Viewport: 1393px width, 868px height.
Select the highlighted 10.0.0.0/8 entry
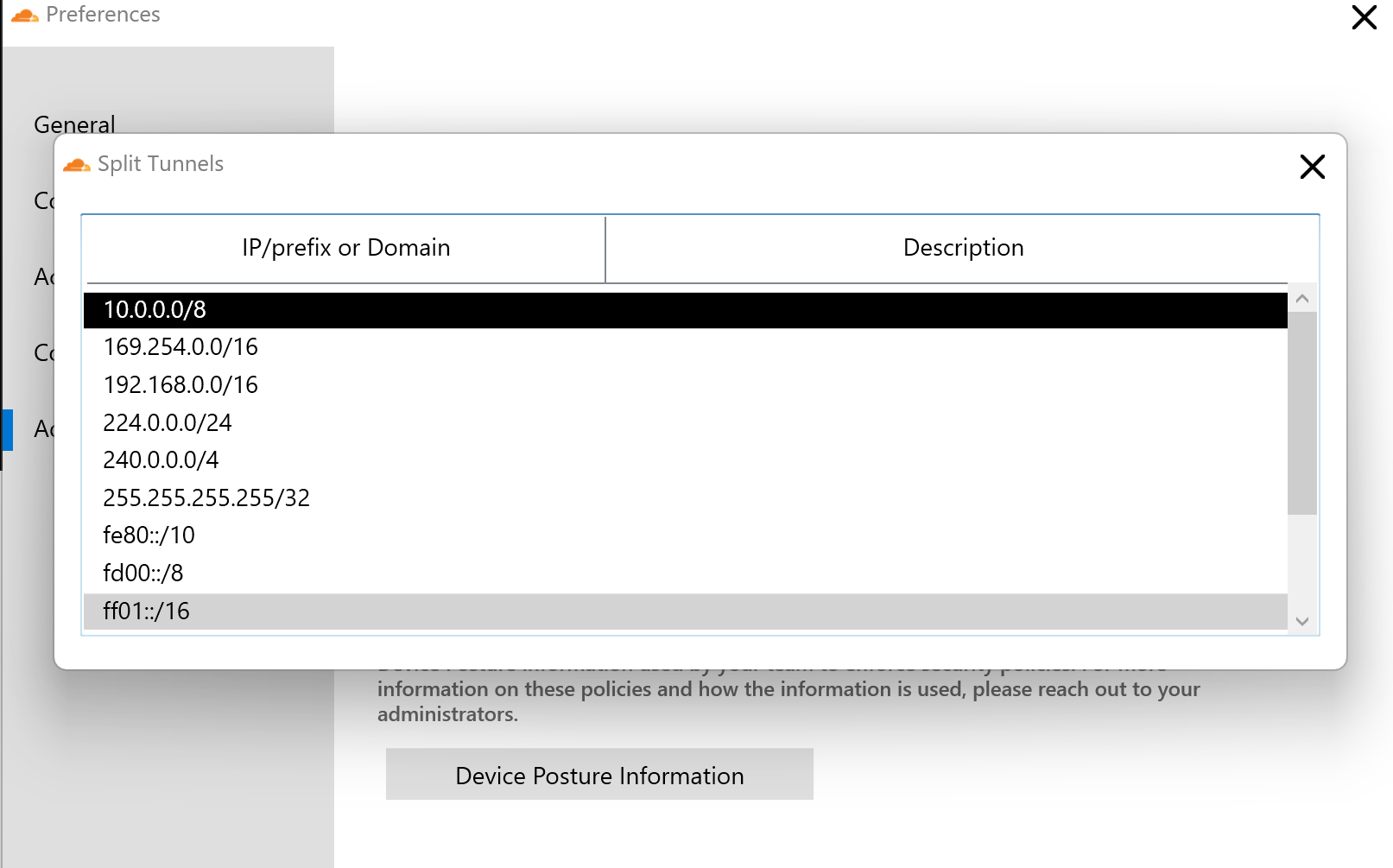coord(345,311)
